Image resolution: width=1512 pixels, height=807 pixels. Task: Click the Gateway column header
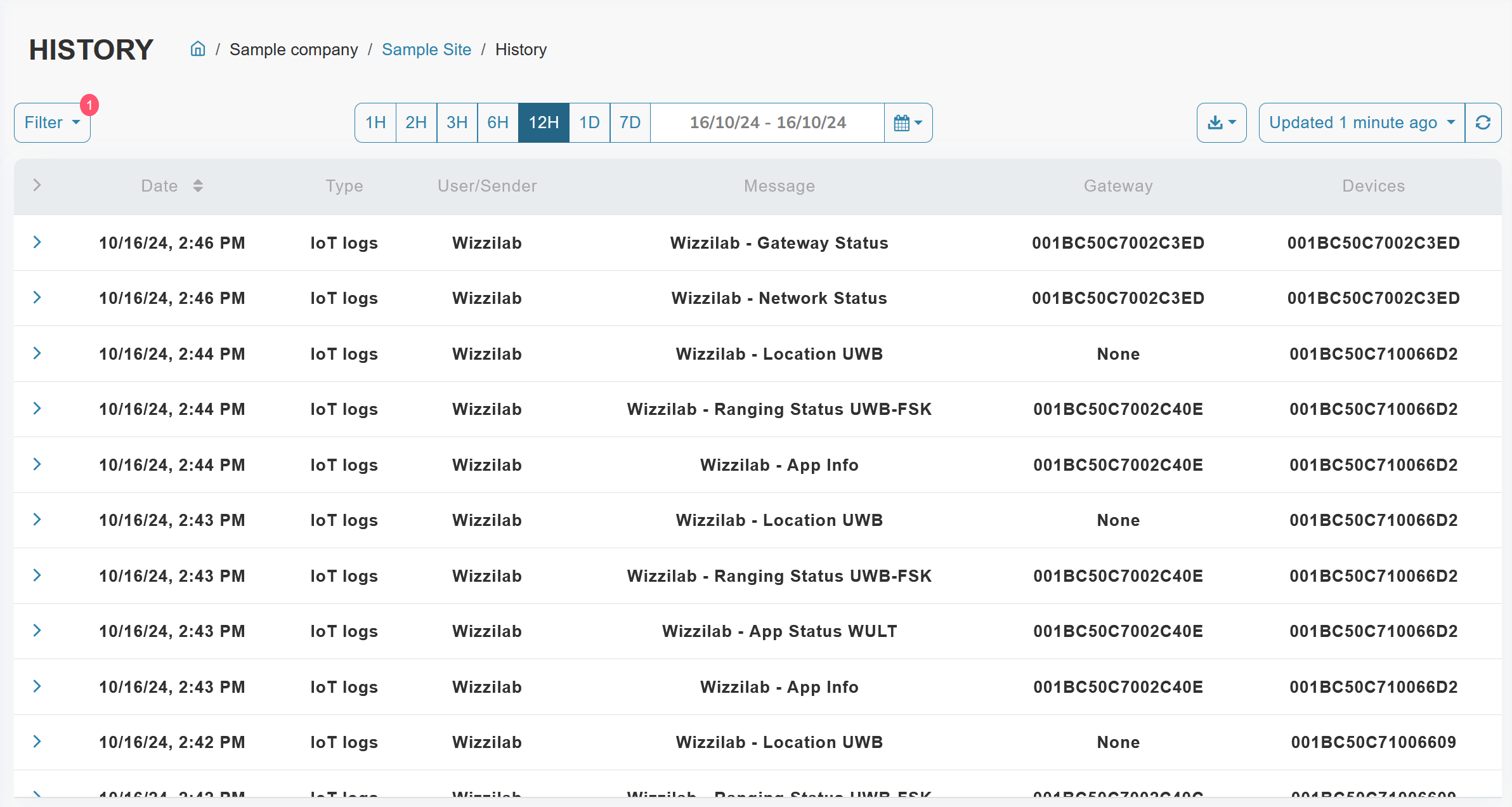tap(1118, 186)
